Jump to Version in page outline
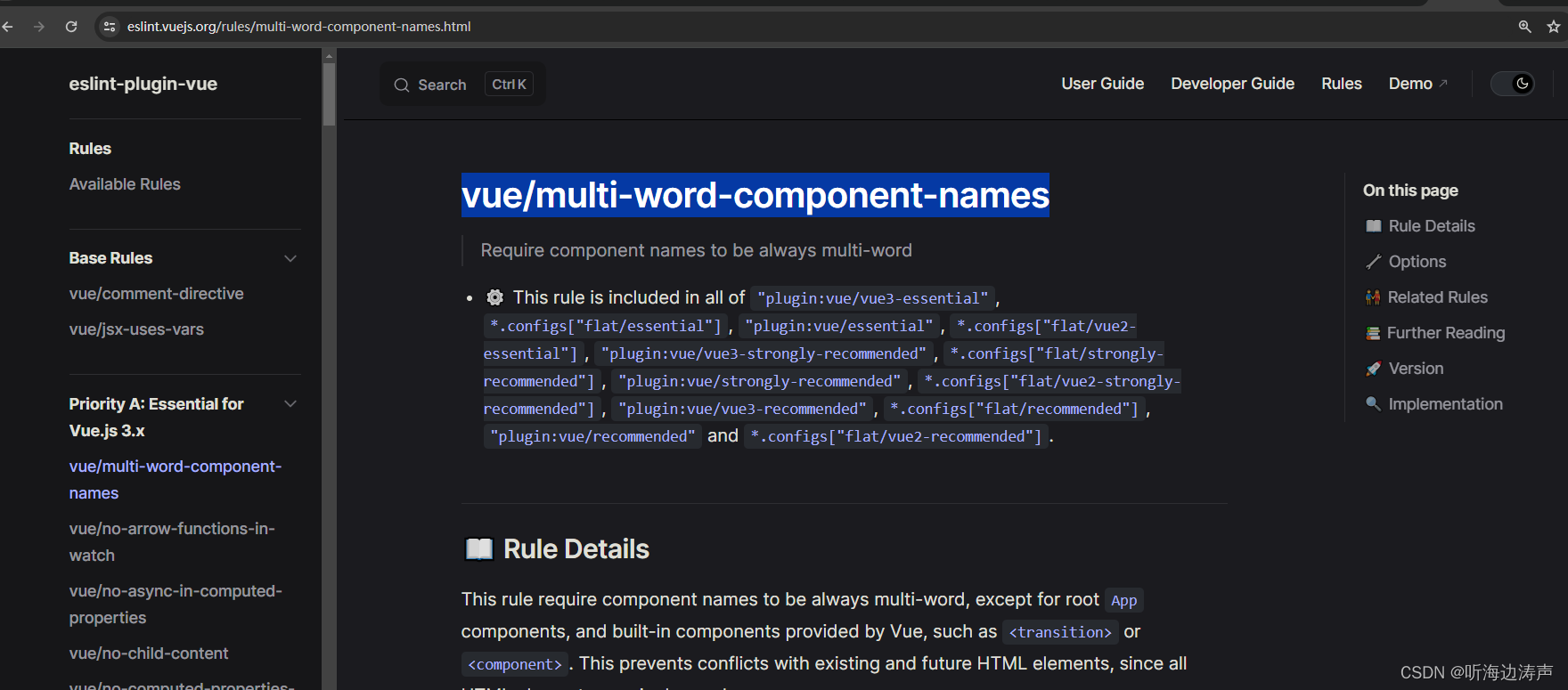The width and height of the screenshot is (1568, 690). click(1417, 369)
